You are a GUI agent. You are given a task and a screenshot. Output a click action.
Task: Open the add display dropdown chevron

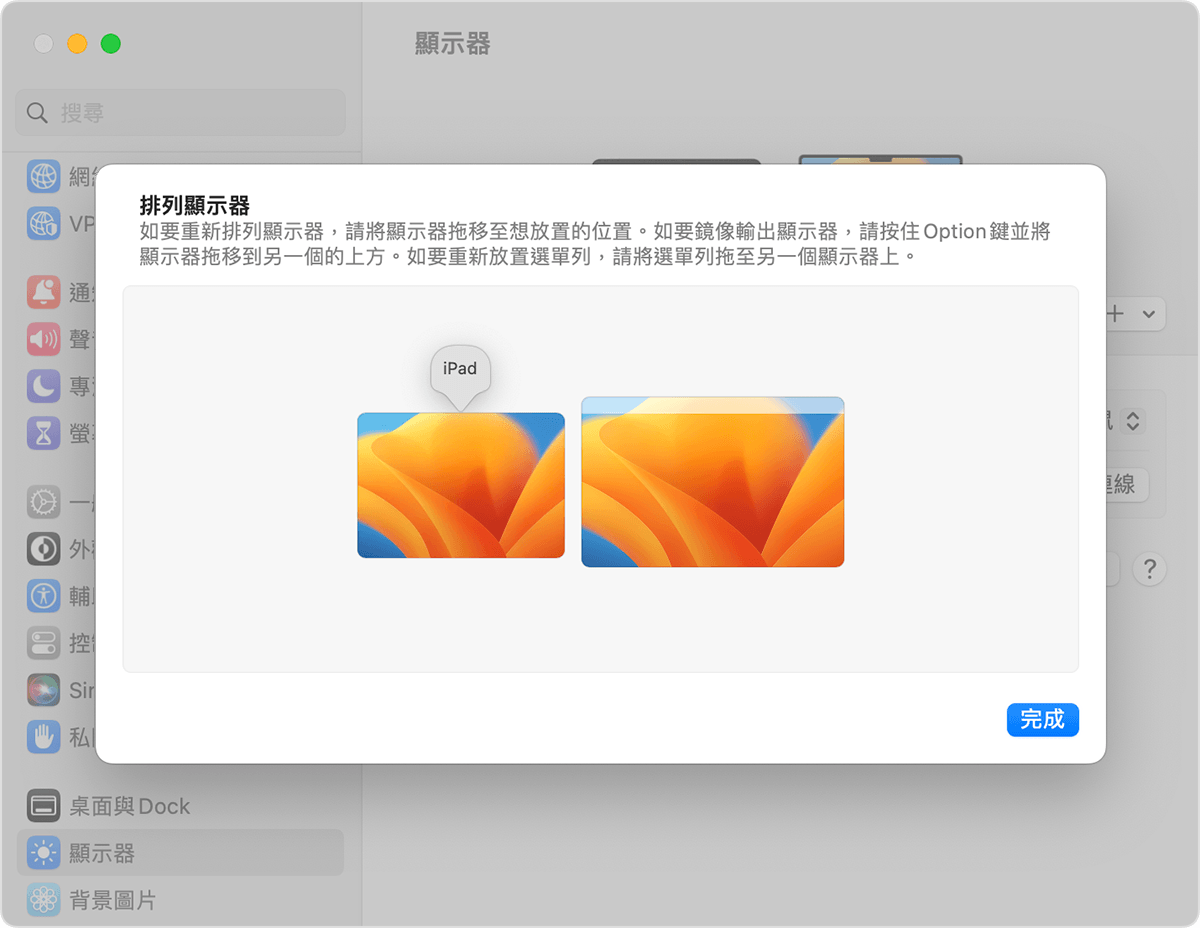[x=1148, y=314]
